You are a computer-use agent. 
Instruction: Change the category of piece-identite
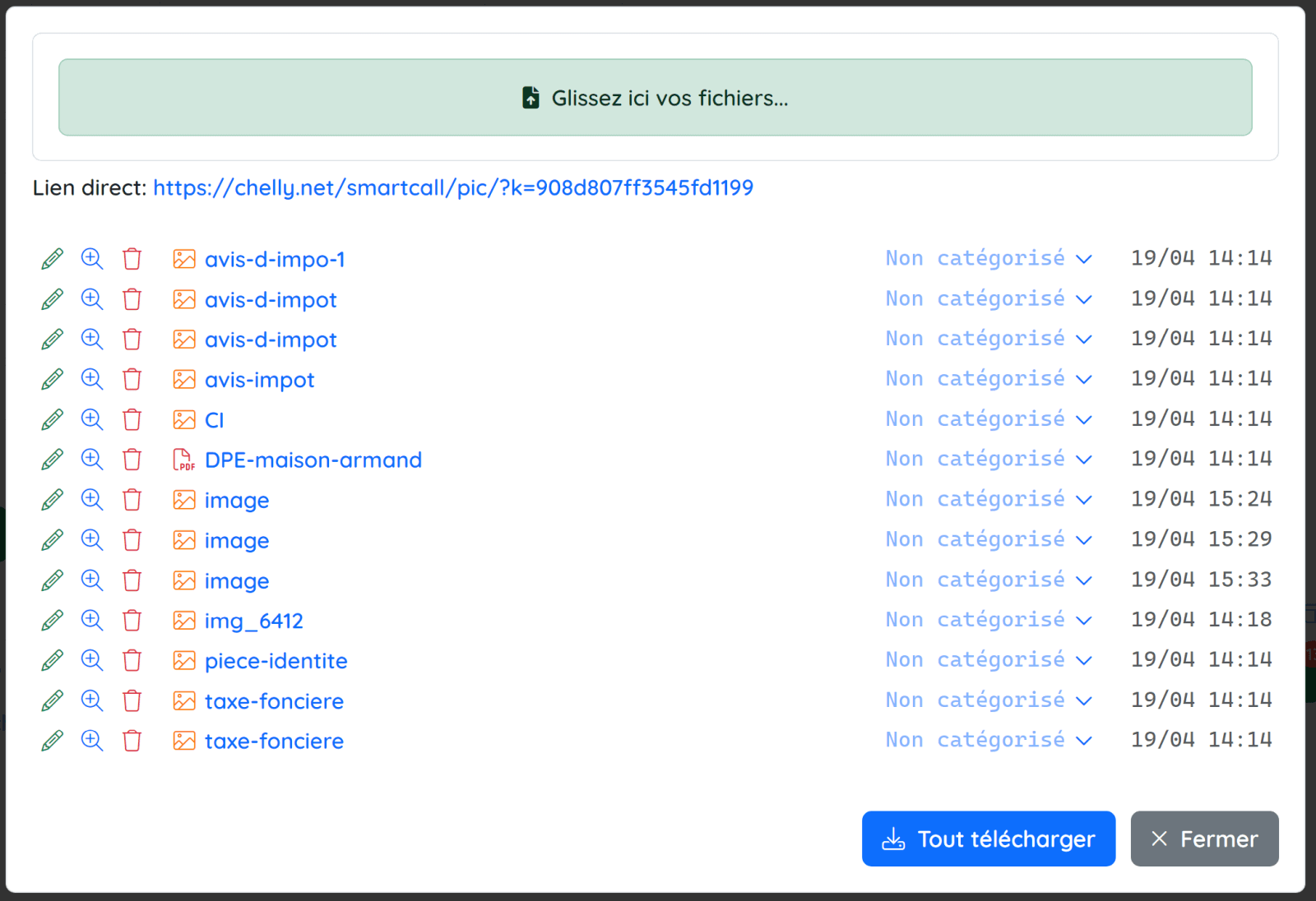tap(988, 659)
